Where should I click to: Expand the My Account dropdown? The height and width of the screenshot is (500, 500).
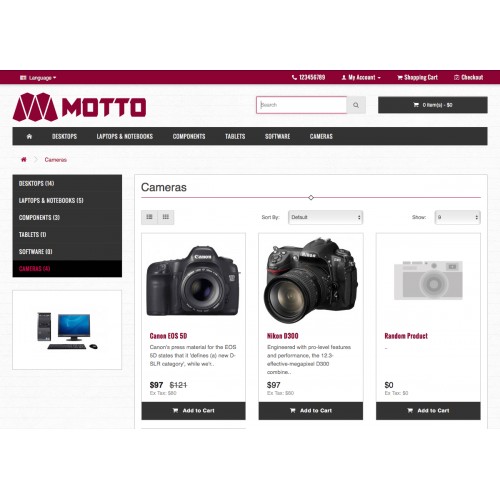pyautogui.click(x=361, y=77)
